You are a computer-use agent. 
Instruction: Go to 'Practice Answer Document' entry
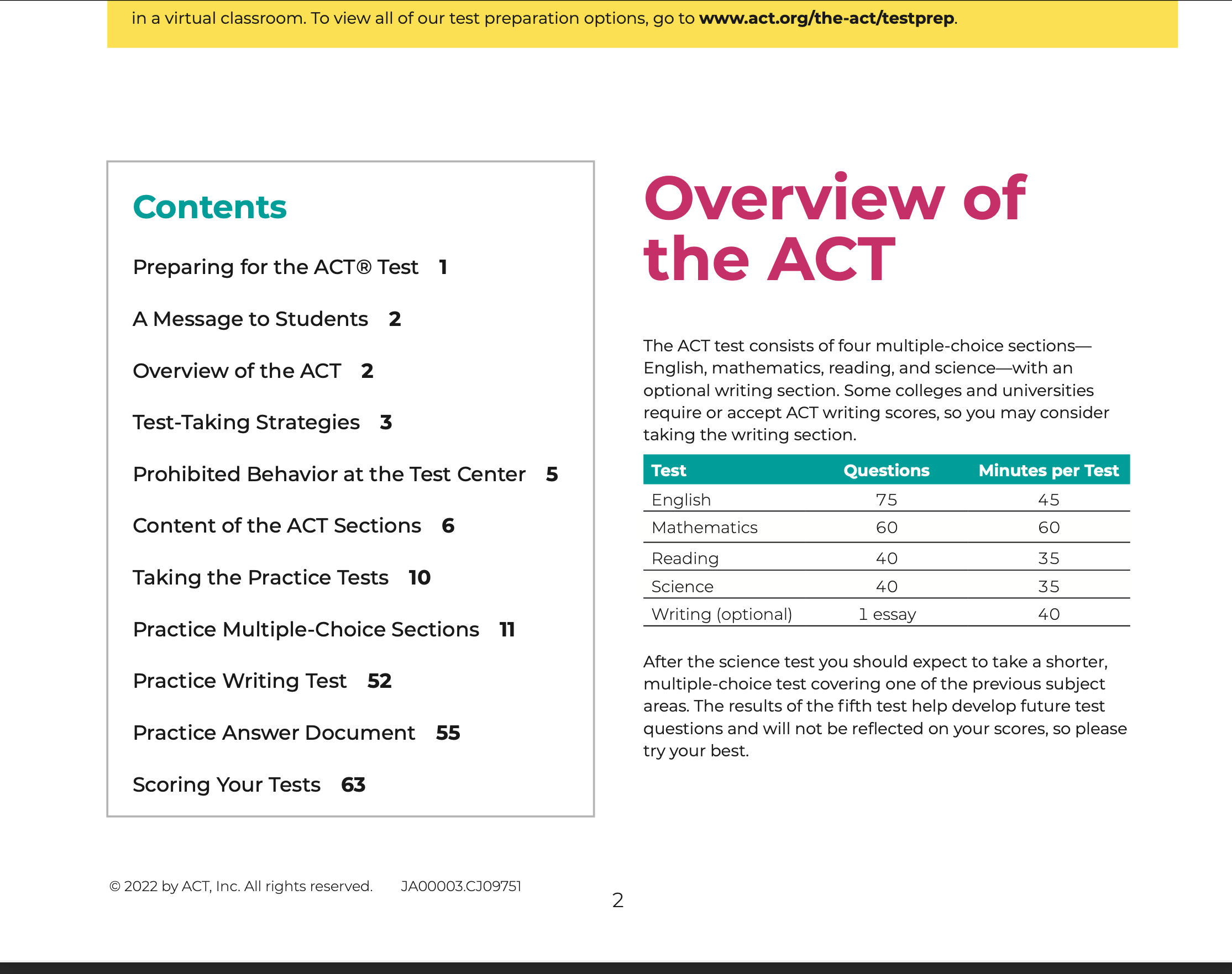point(274,733)
